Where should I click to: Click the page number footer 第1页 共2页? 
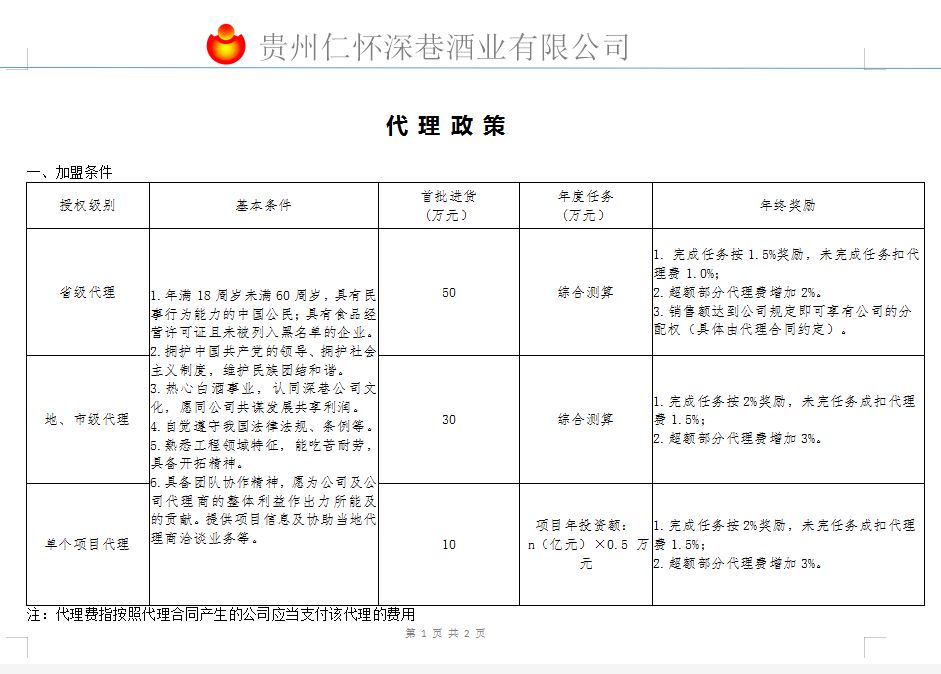click(x=445, y=634)
